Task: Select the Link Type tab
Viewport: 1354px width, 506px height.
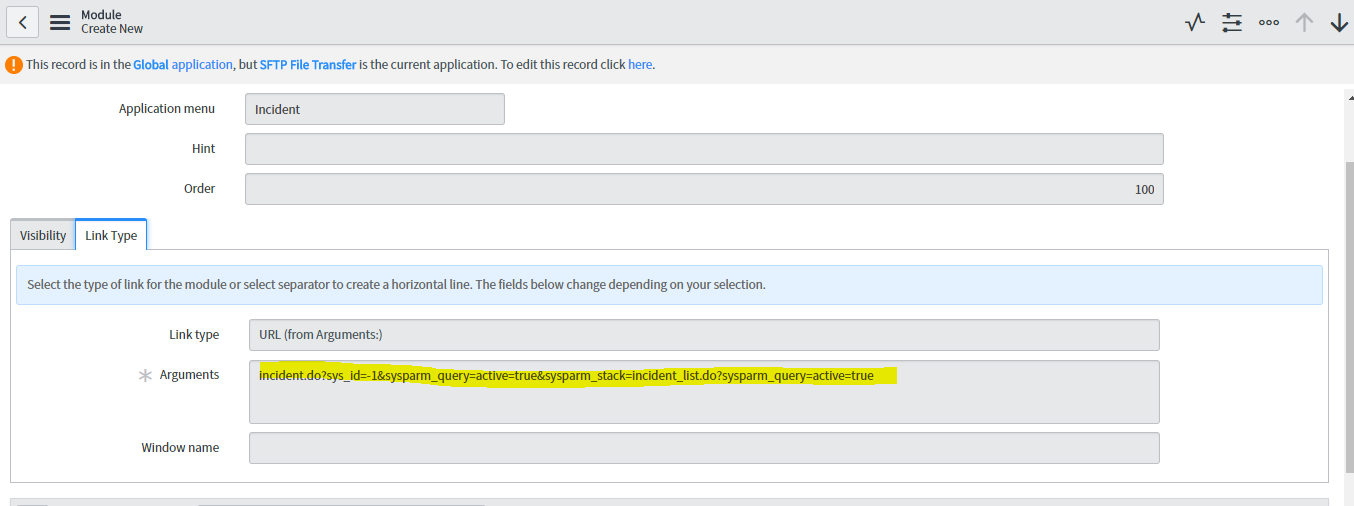Action: (111, 235)
